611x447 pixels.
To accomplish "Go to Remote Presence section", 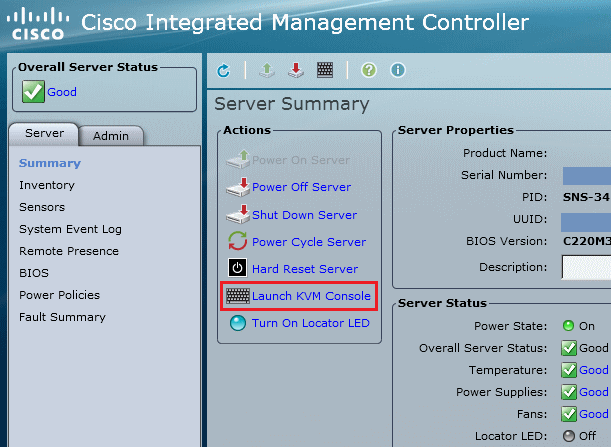I will click(69, 251).
